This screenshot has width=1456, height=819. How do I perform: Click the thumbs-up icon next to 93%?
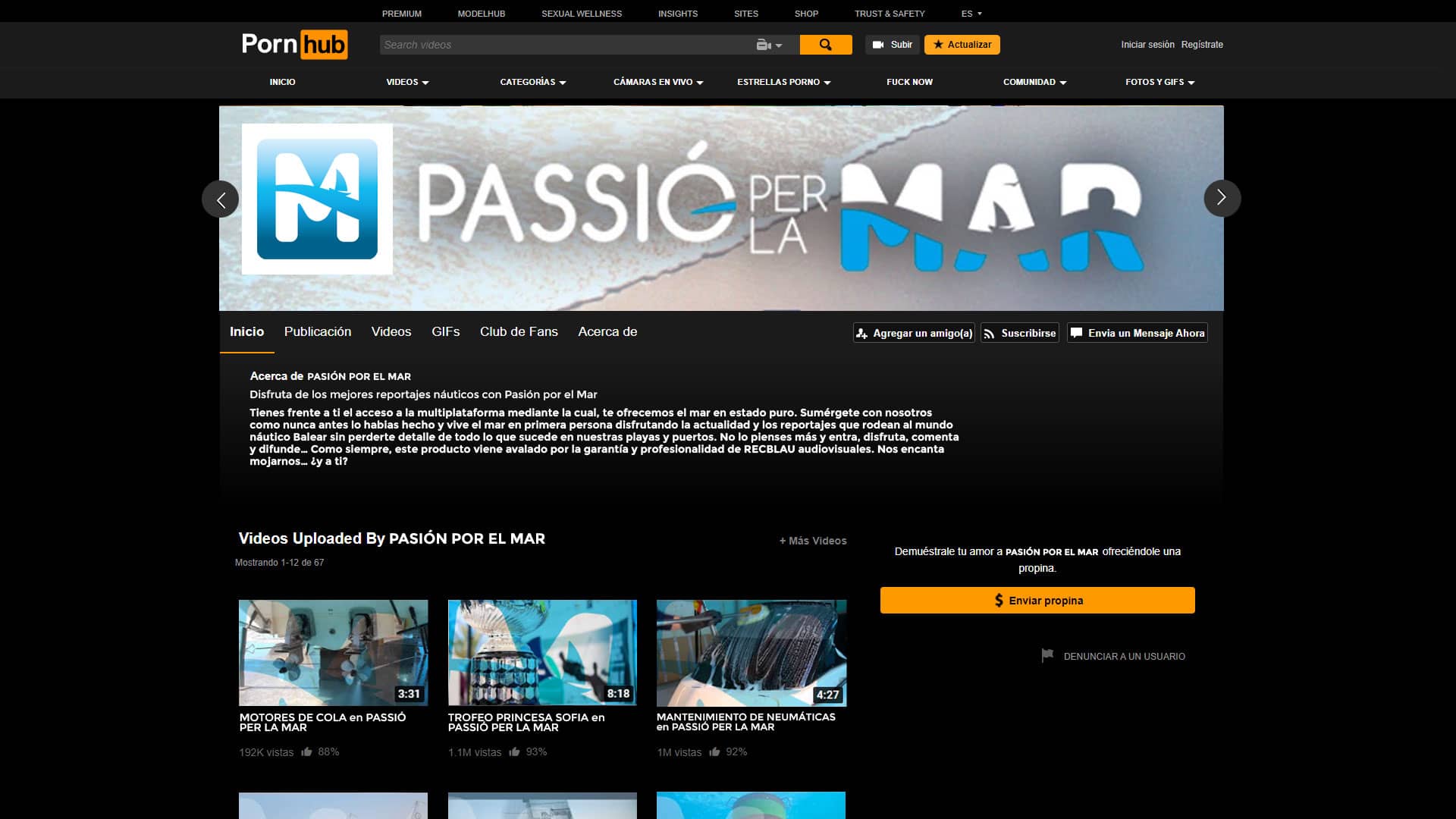[x=514, y=752]
